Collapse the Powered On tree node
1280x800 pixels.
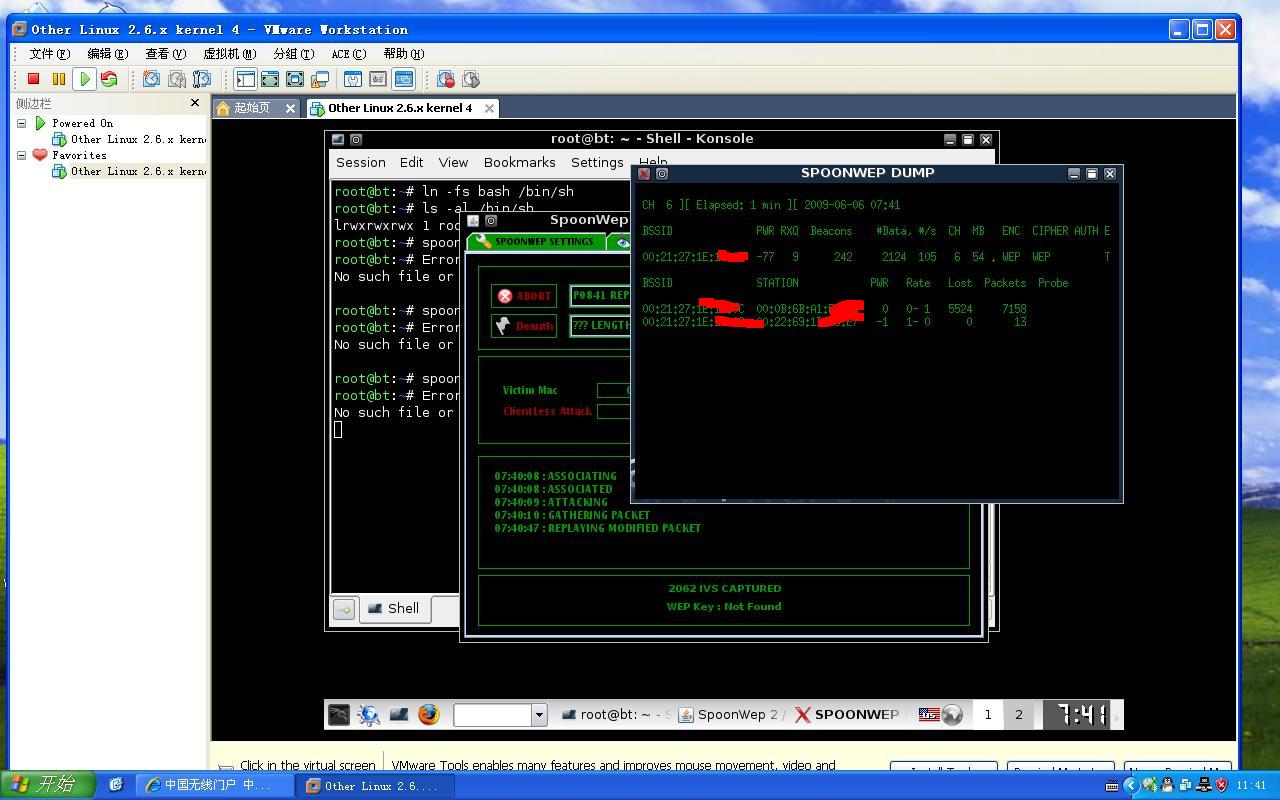tap(21, 123)
